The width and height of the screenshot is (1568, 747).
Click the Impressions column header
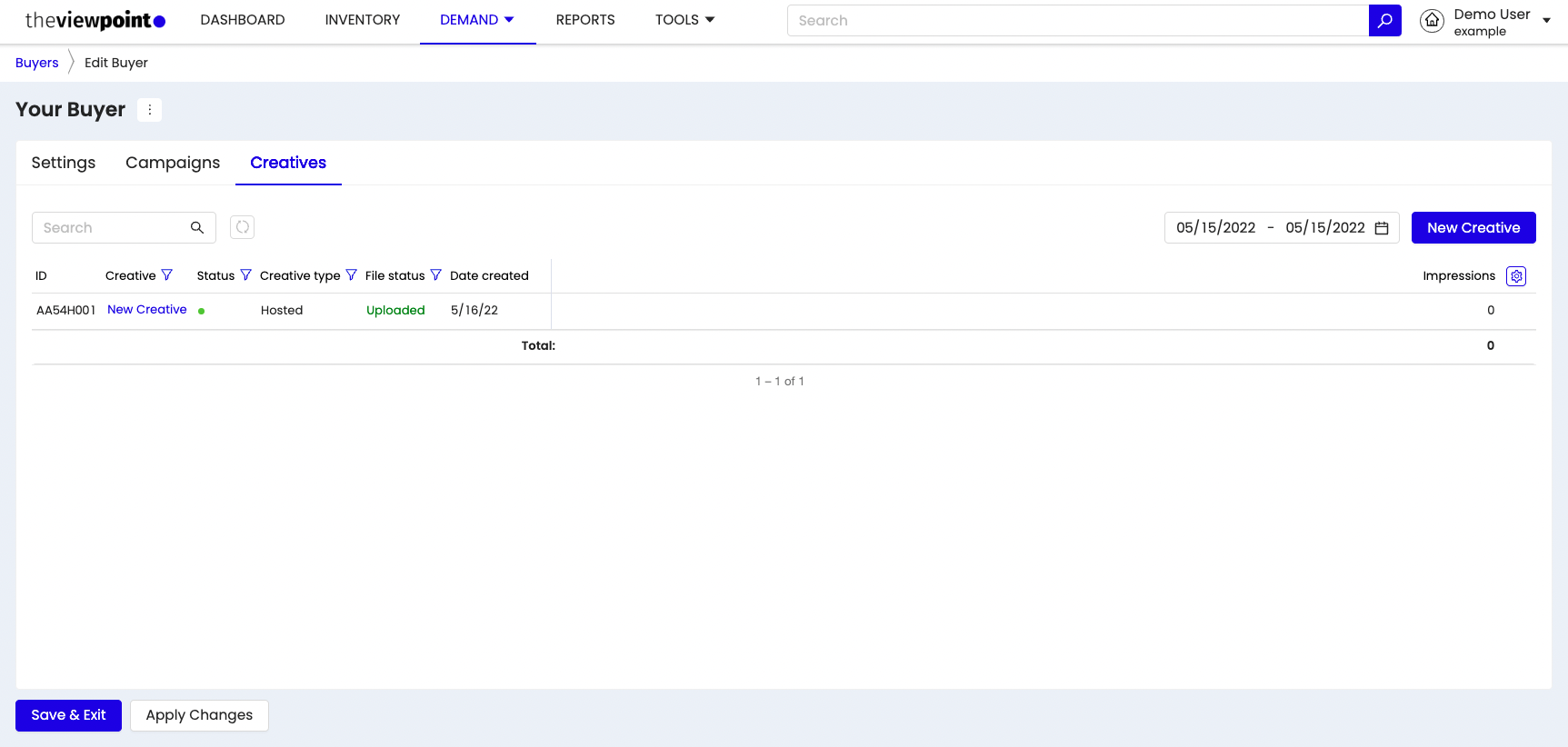pos(1459,276)
